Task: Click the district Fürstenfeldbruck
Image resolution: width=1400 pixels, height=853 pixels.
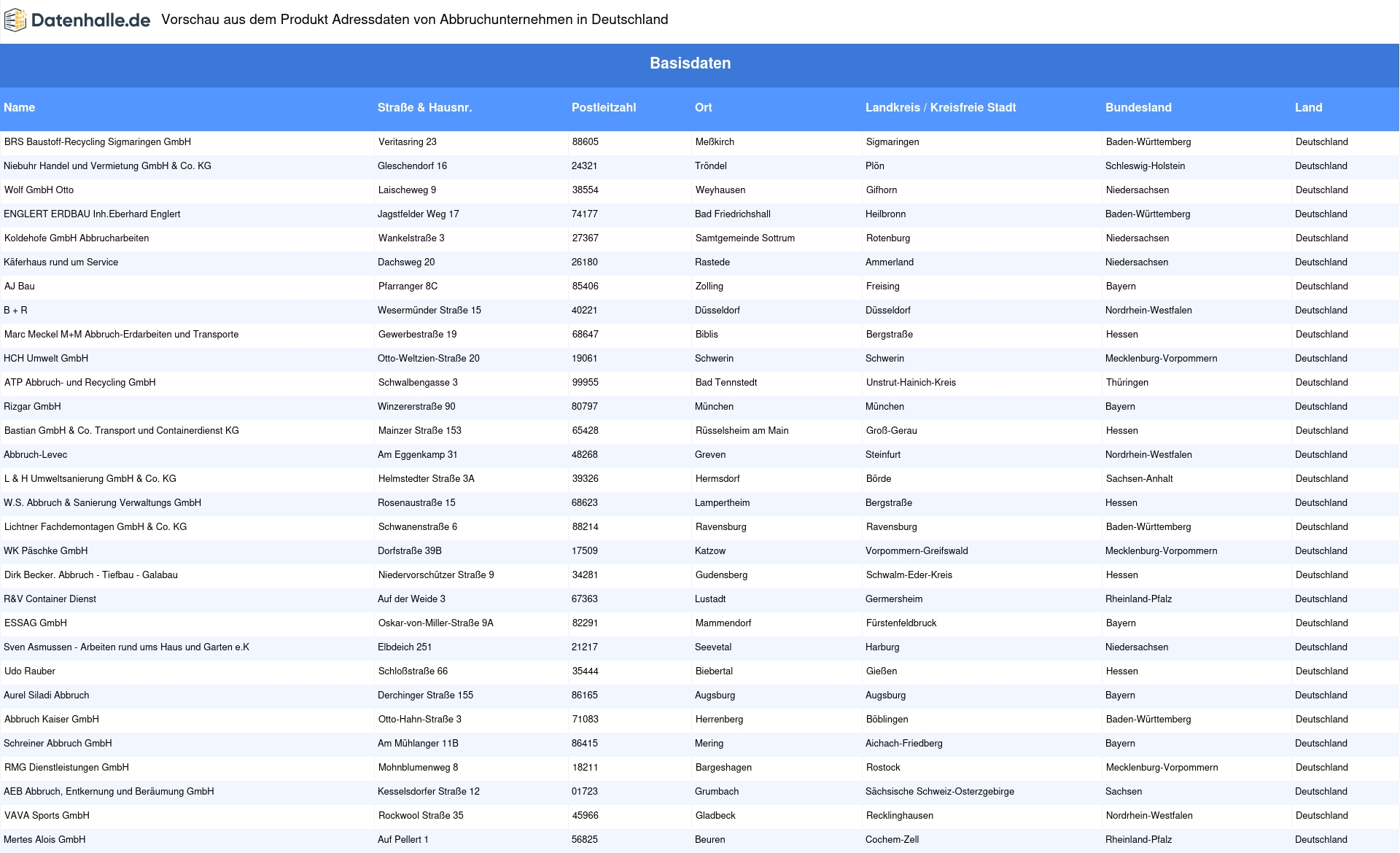Action: point(902,623)
